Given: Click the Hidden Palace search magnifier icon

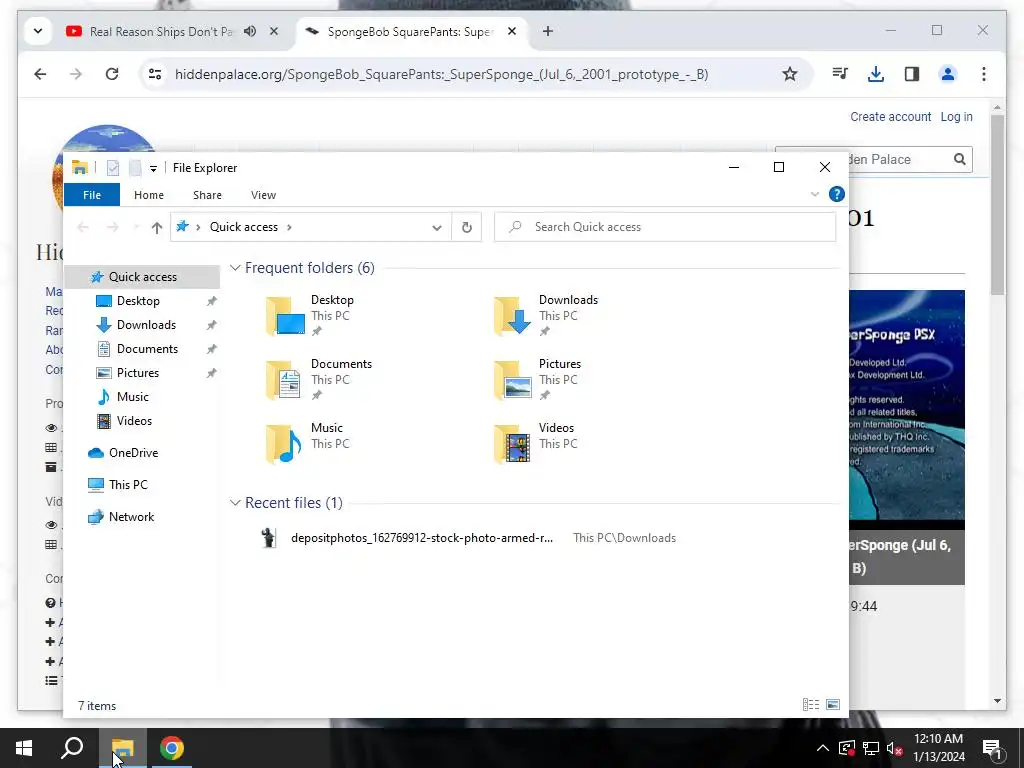Looking at the screenshot, I should (x=959, y=159).
